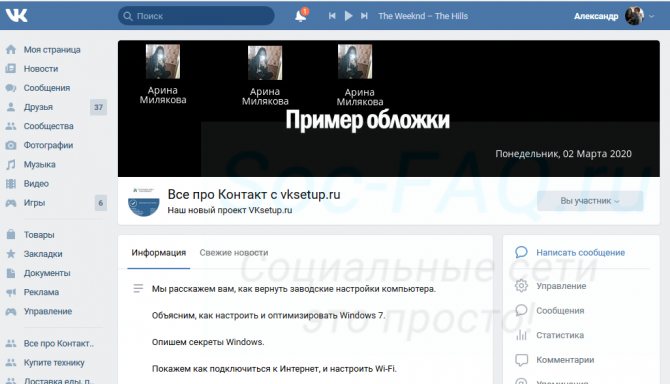Open Закладки section
The image size is (670, 384).
(43, 254)
